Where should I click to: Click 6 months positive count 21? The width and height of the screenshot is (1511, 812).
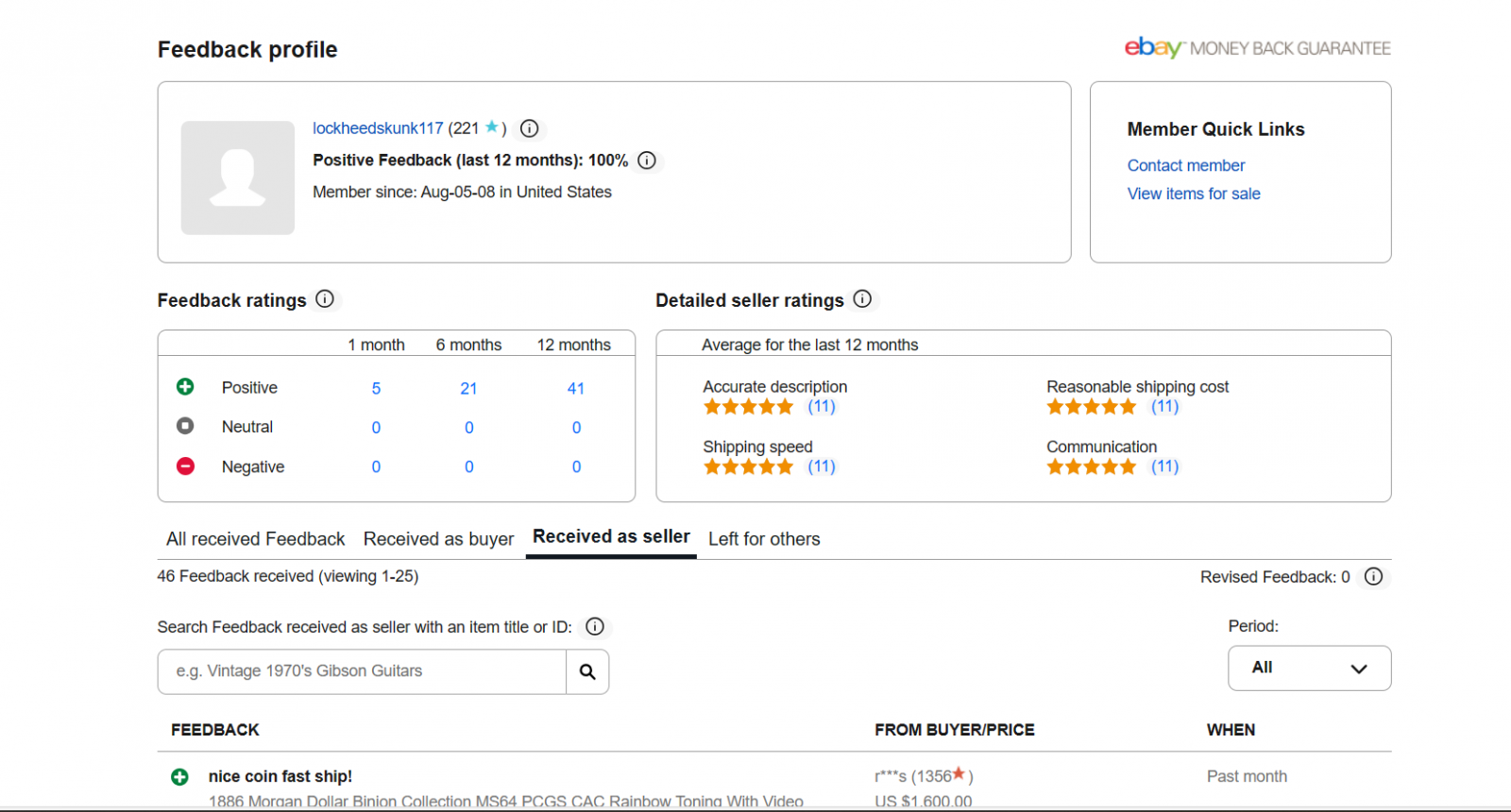coord(468,388)
